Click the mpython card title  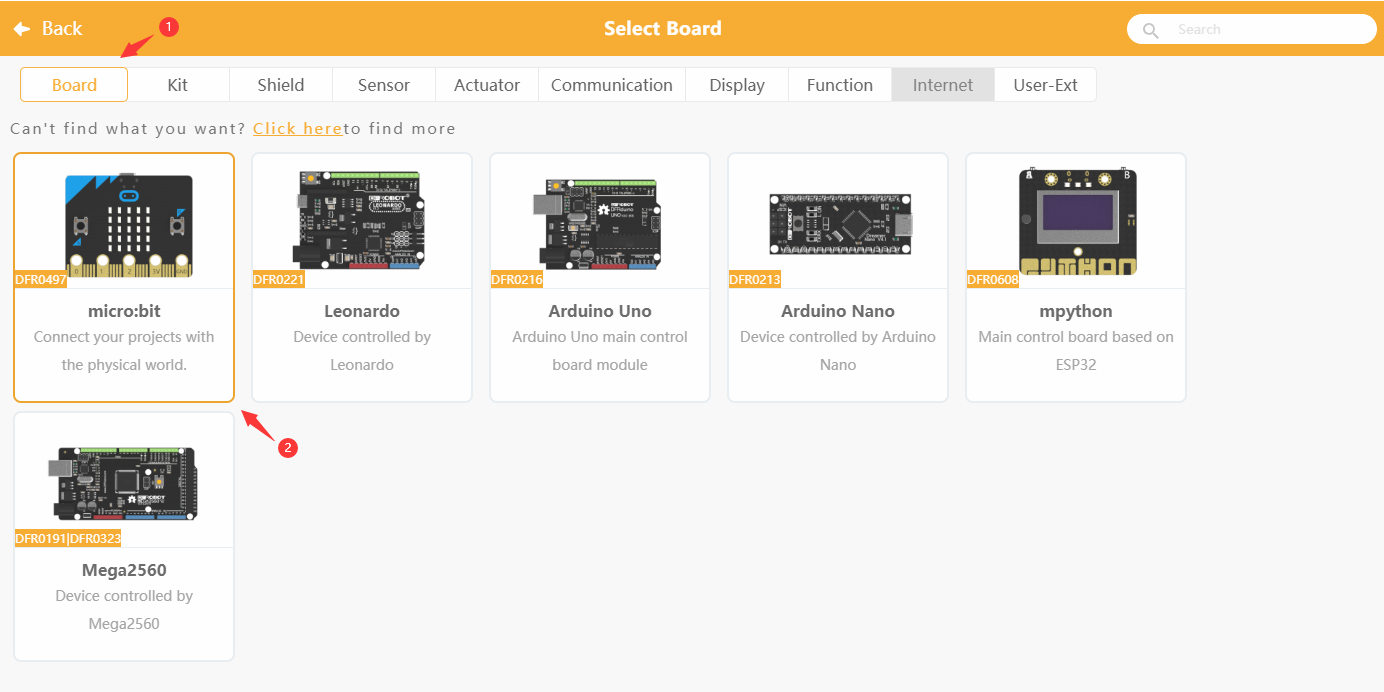point(1076,311)
